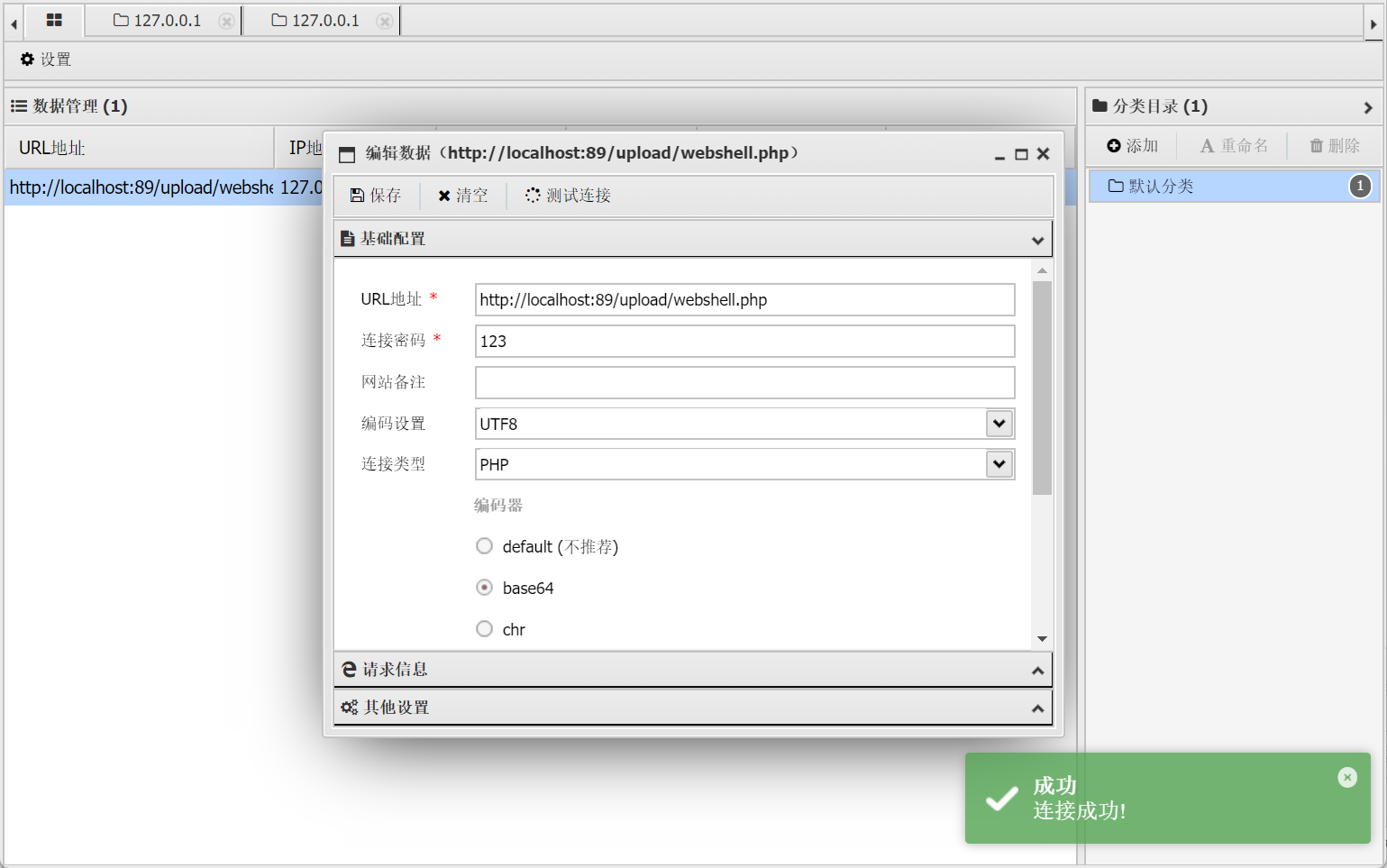Expand the 请求信息 section
The height and width of the screenshot is (868, 1387).
[1037, 671]
